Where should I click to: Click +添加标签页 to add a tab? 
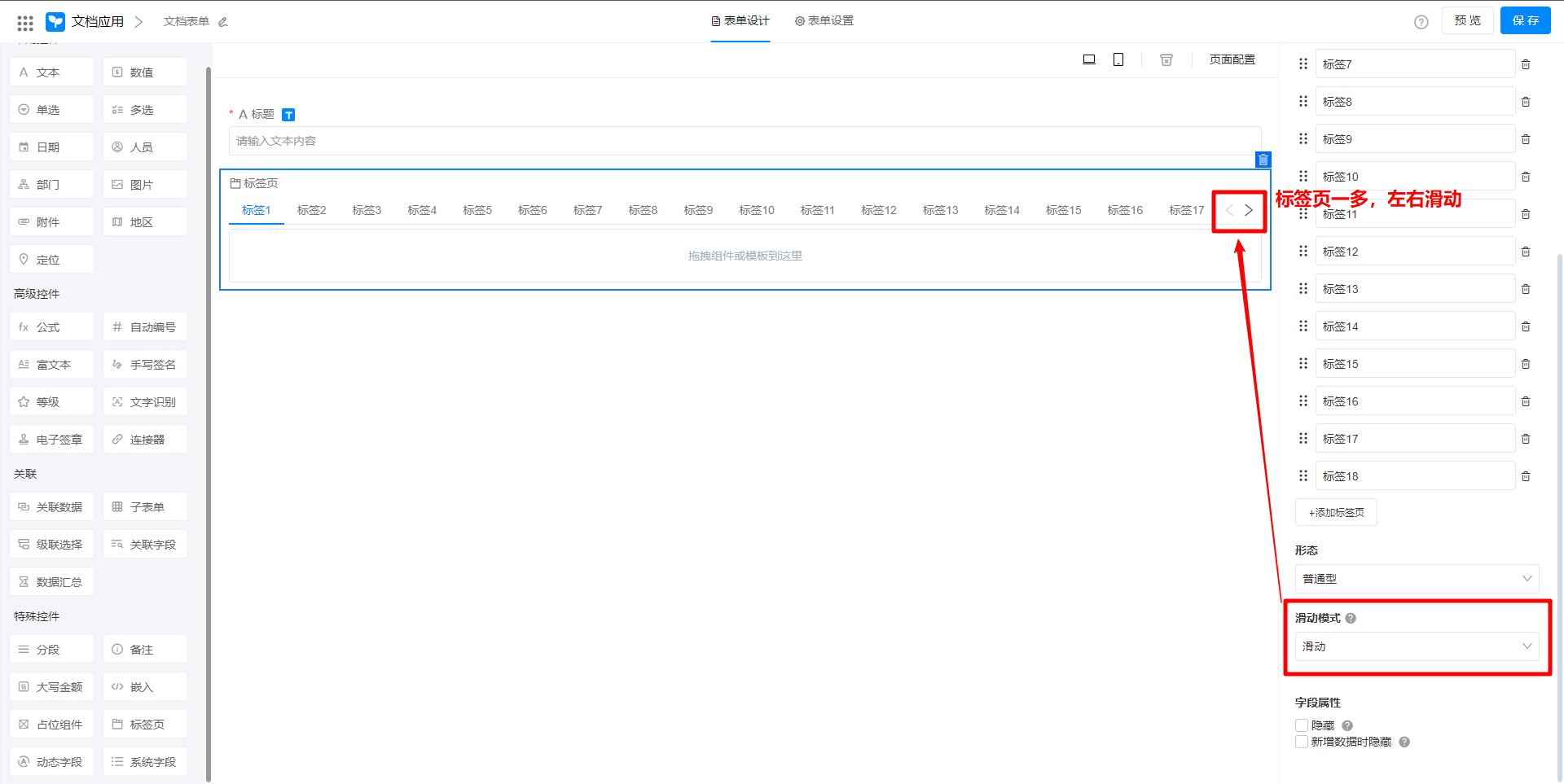1336,513
